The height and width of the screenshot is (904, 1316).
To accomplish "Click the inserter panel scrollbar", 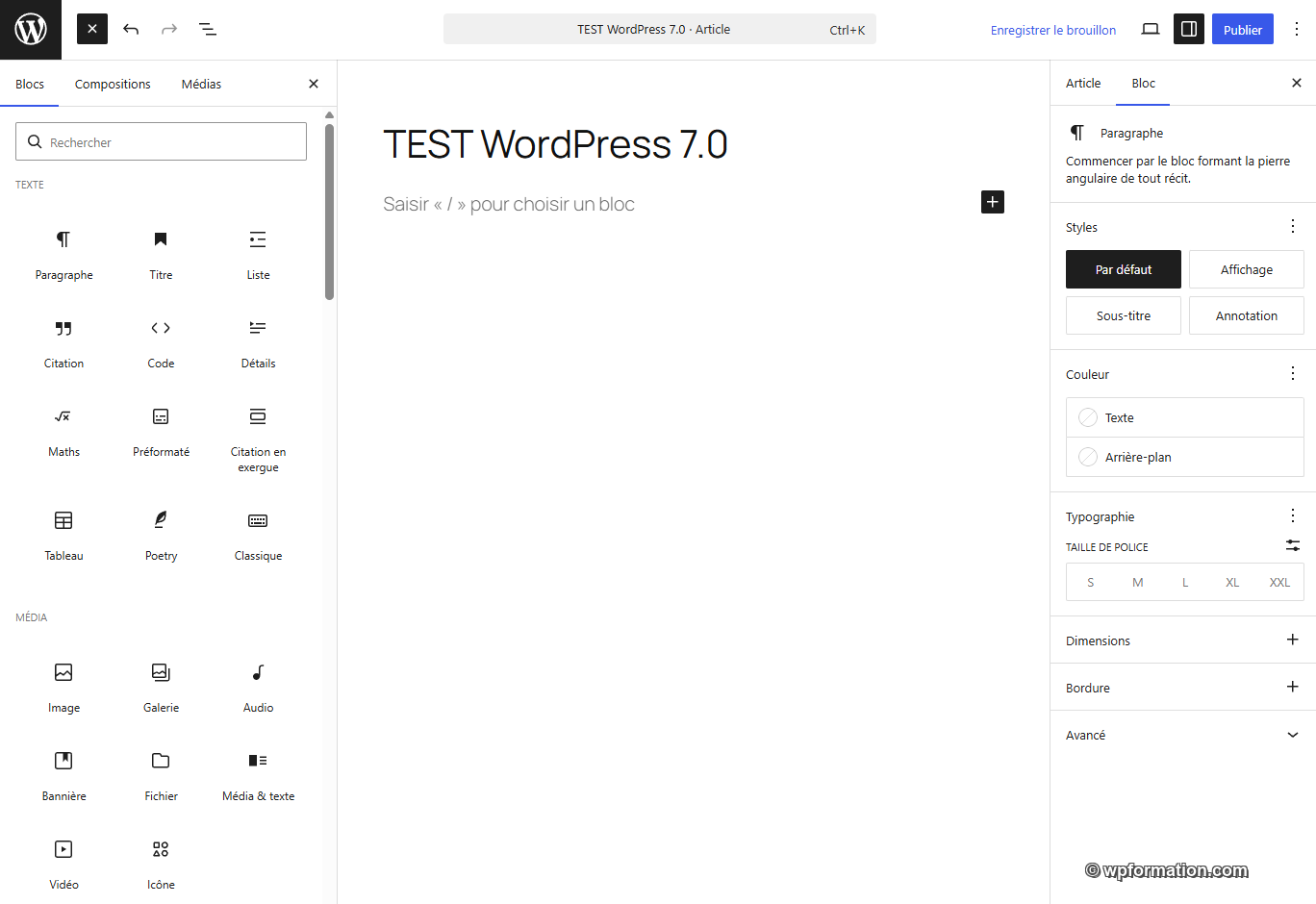I will (329, 212).
